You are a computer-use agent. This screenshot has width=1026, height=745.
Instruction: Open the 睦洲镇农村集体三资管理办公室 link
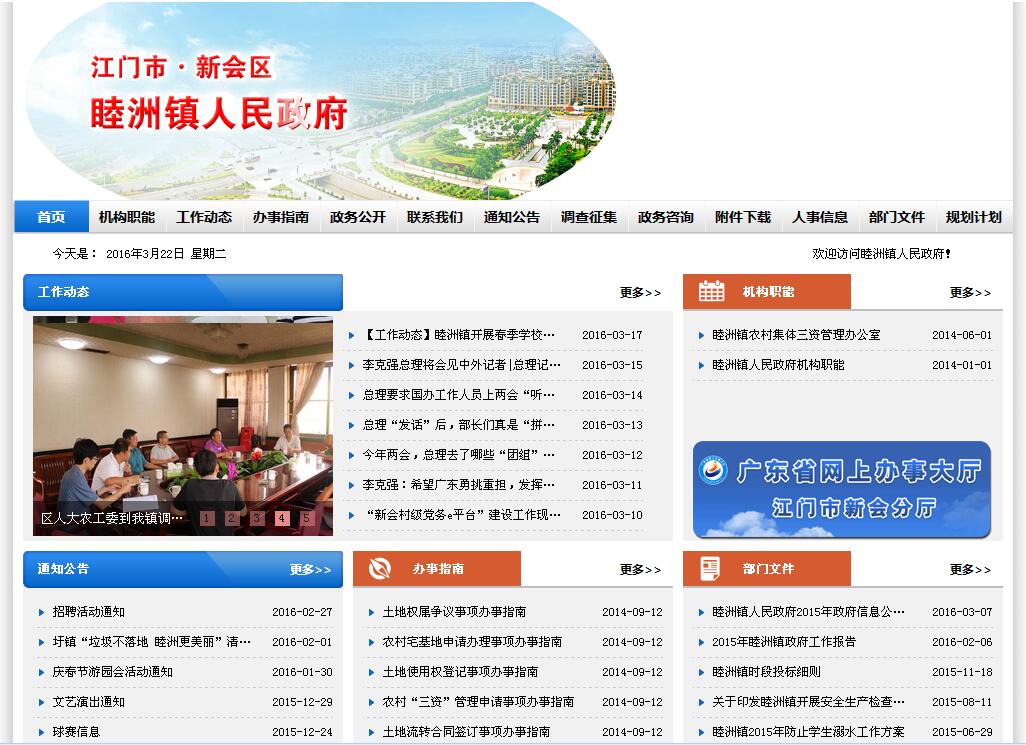(796, 336)
